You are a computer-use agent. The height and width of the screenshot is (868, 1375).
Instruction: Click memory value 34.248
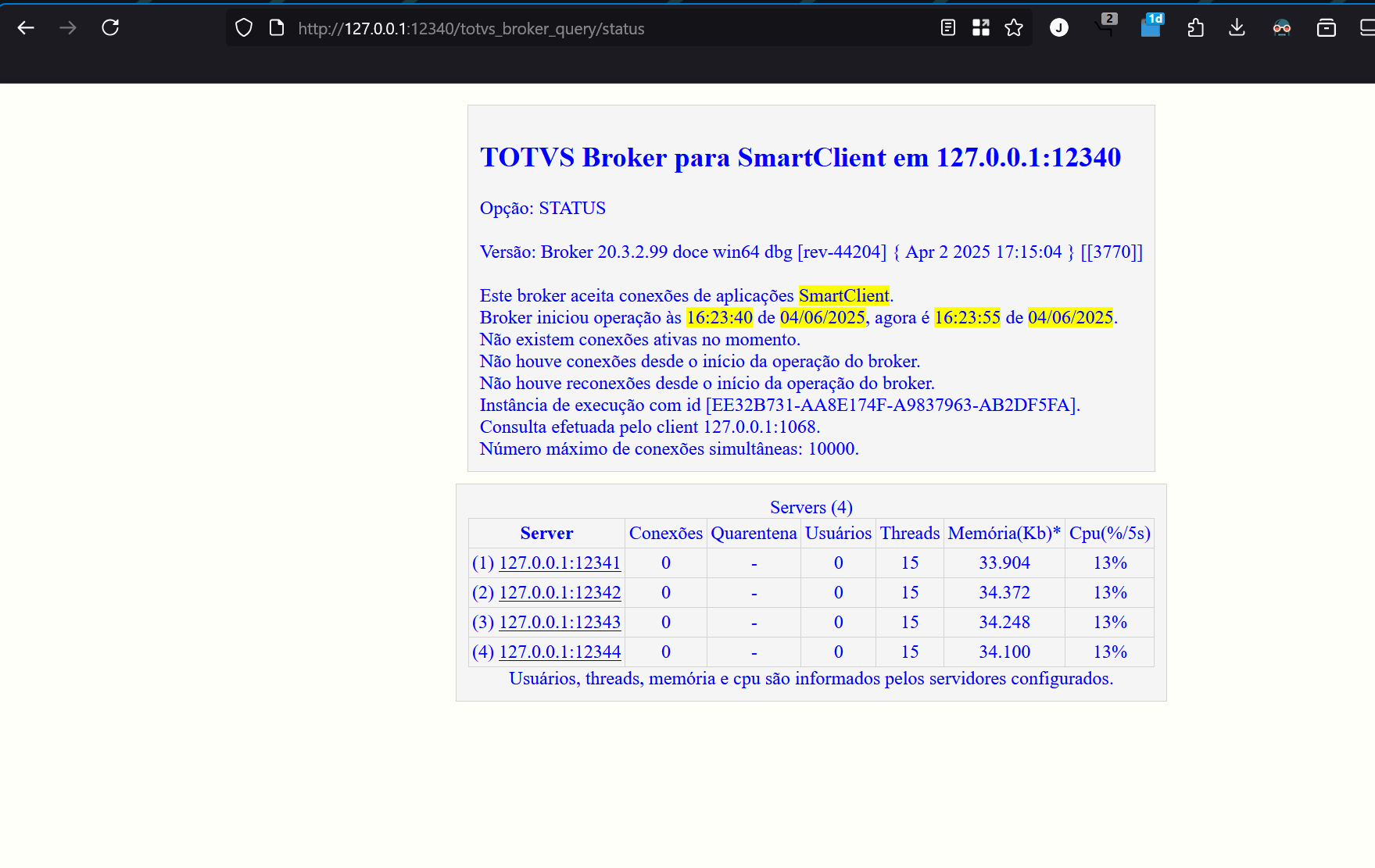point(1004,622)
